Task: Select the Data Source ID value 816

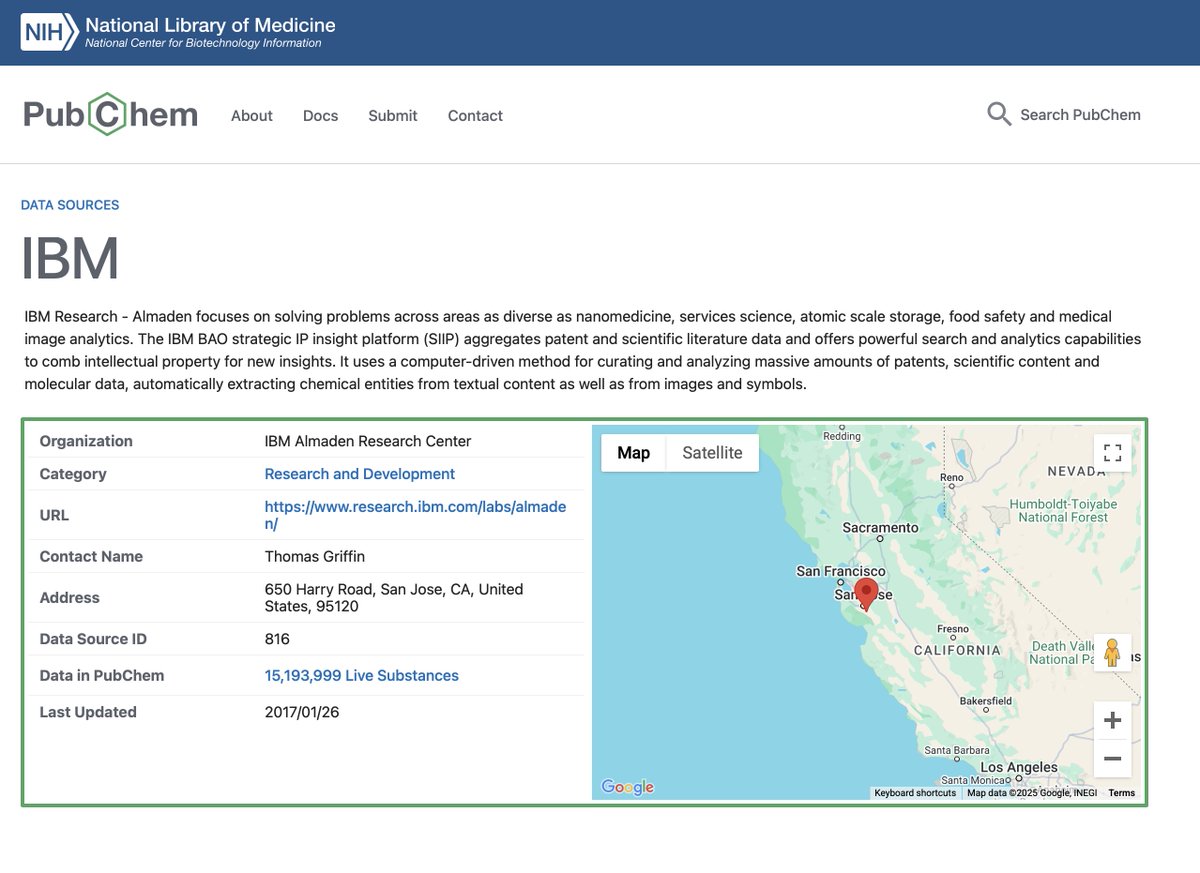Action: tap(277, 639)
